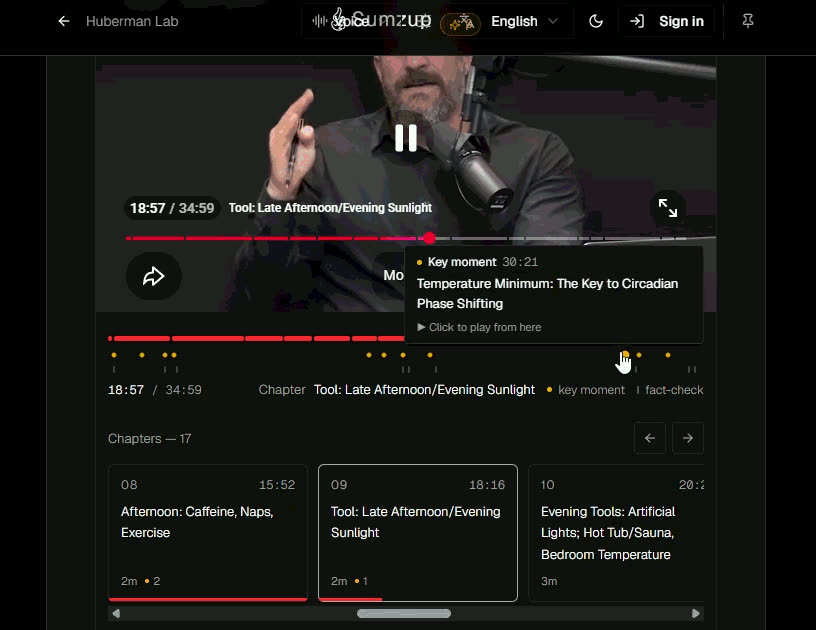Click the highlighted key-moment dot under the cursor
The width and height of the screenshot is (816, 630).
coord(626,355)
